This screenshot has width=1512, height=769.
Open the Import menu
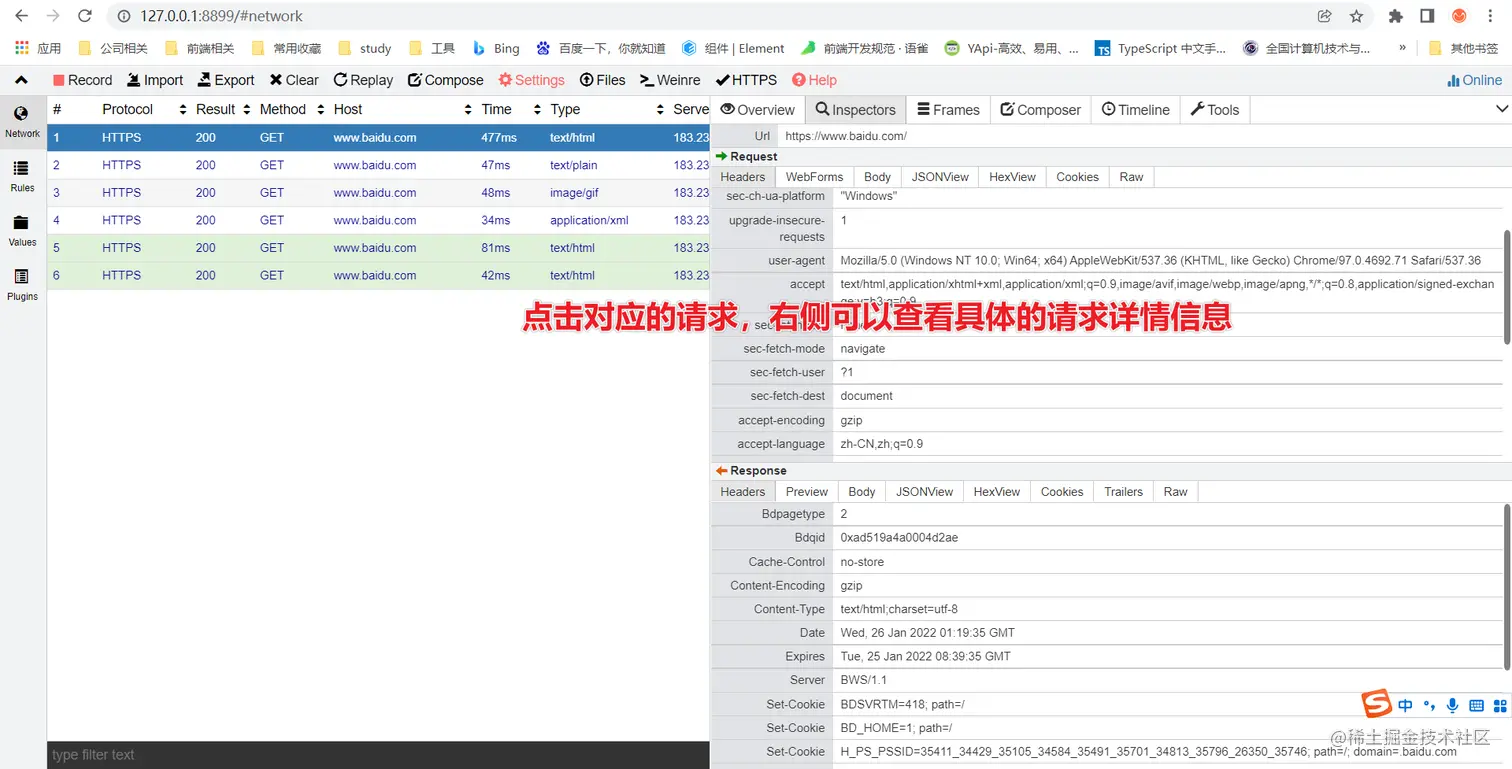(x=153, y=80)
